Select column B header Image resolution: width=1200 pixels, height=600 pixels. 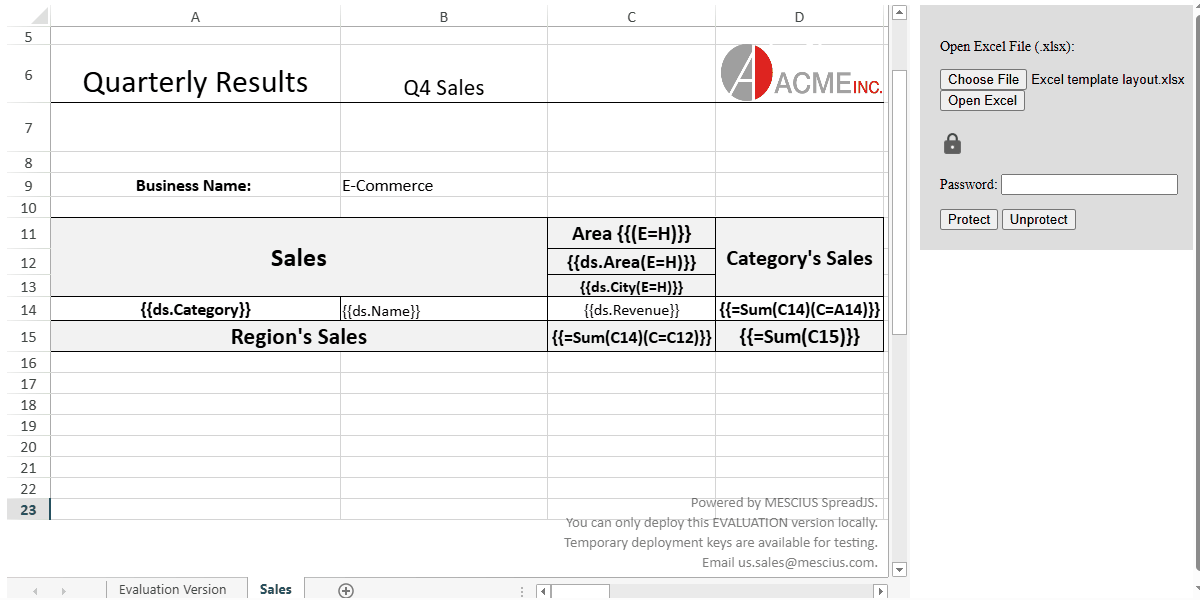444,17
